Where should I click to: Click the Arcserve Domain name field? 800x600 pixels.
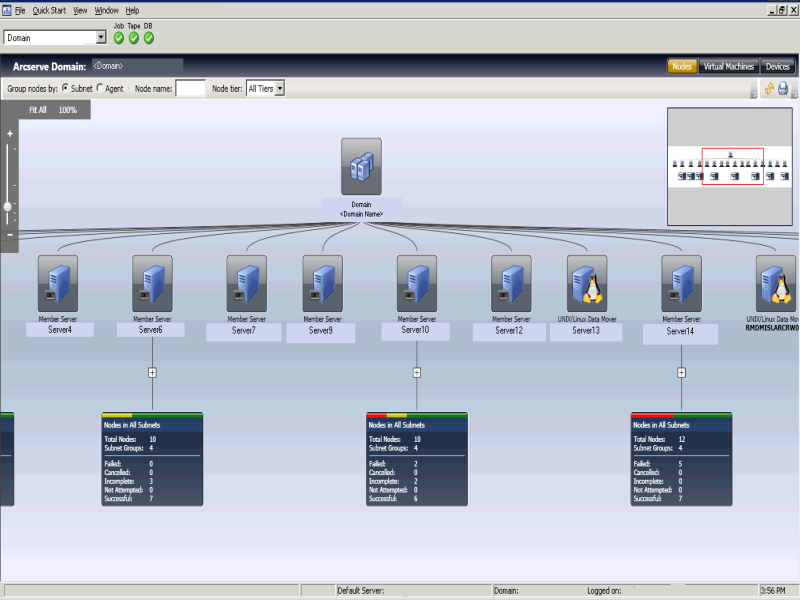(x=137, y=66)
